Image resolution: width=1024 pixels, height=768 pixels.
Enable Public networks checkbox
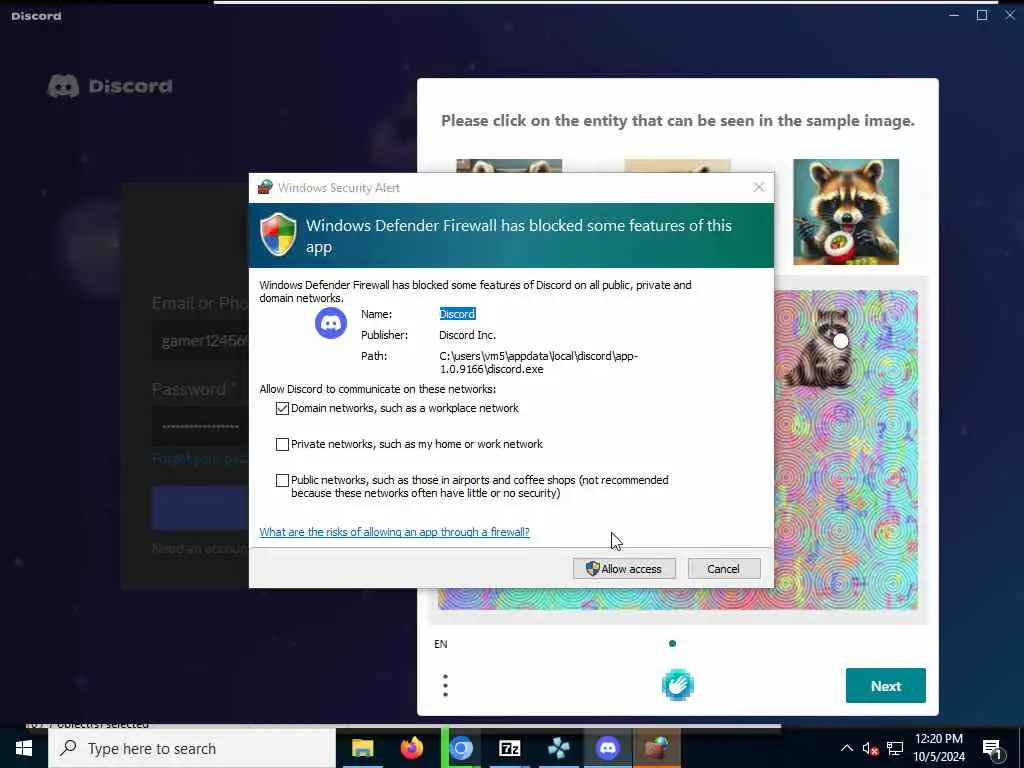282,480
